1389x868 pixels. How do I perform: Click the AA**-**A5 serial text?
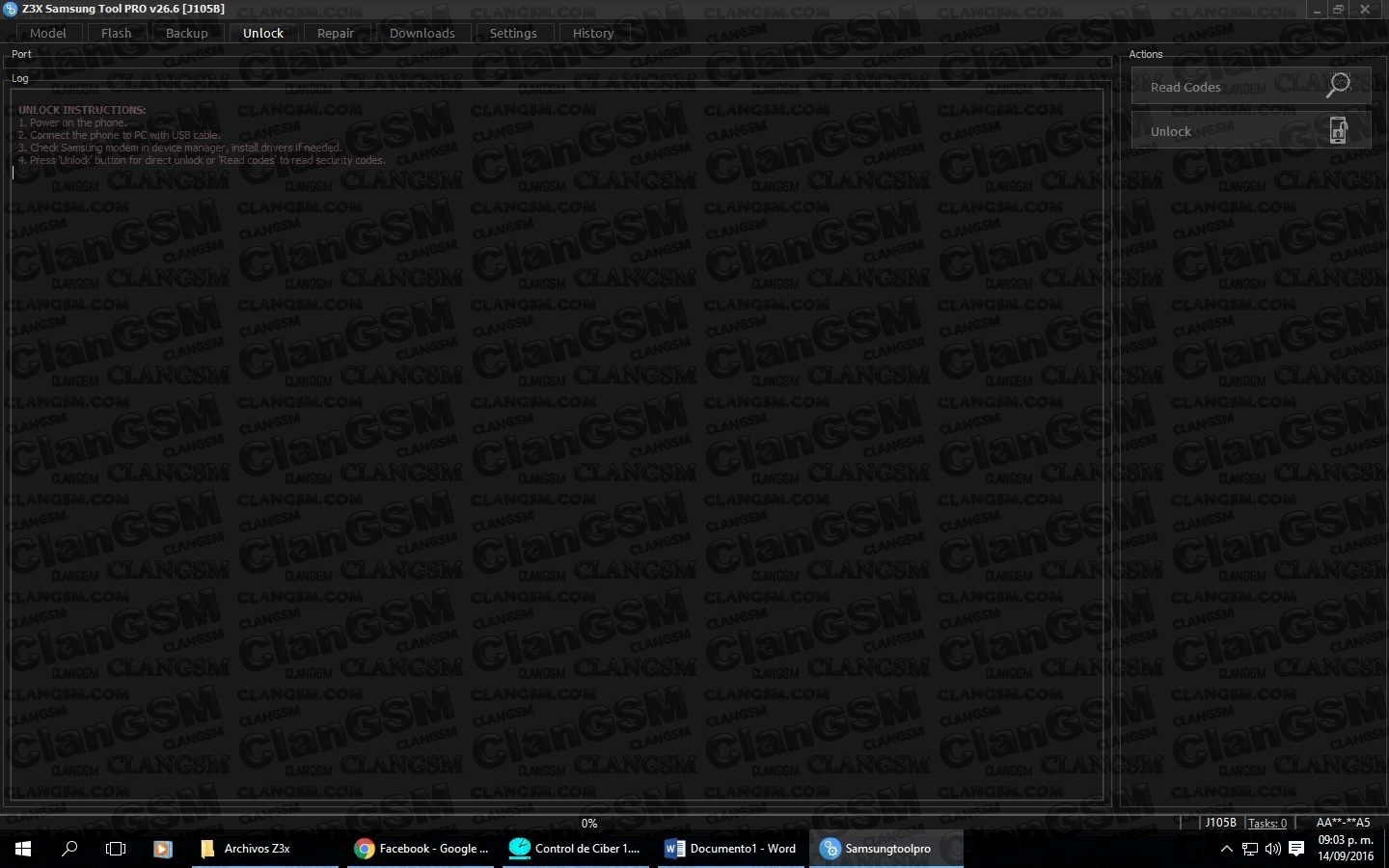tap(1343, 823)
